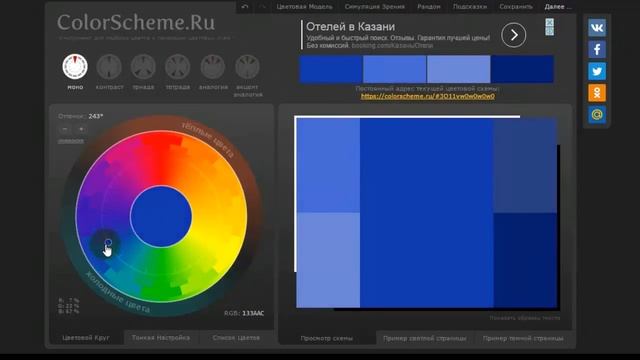Select the Акцент аналогия scheme wheel icon
Screen dimensions: 640x360
click(x=247, y=67)
